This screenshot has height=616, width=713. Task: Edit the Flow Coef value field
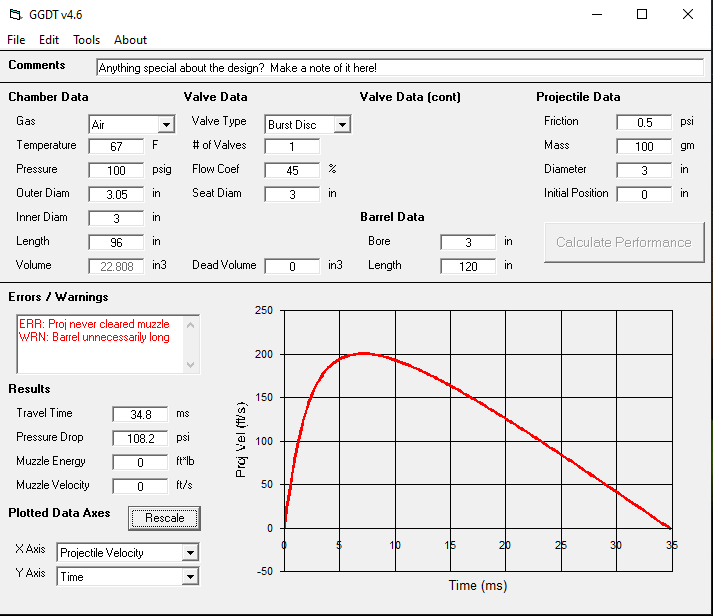coord(292,170)
